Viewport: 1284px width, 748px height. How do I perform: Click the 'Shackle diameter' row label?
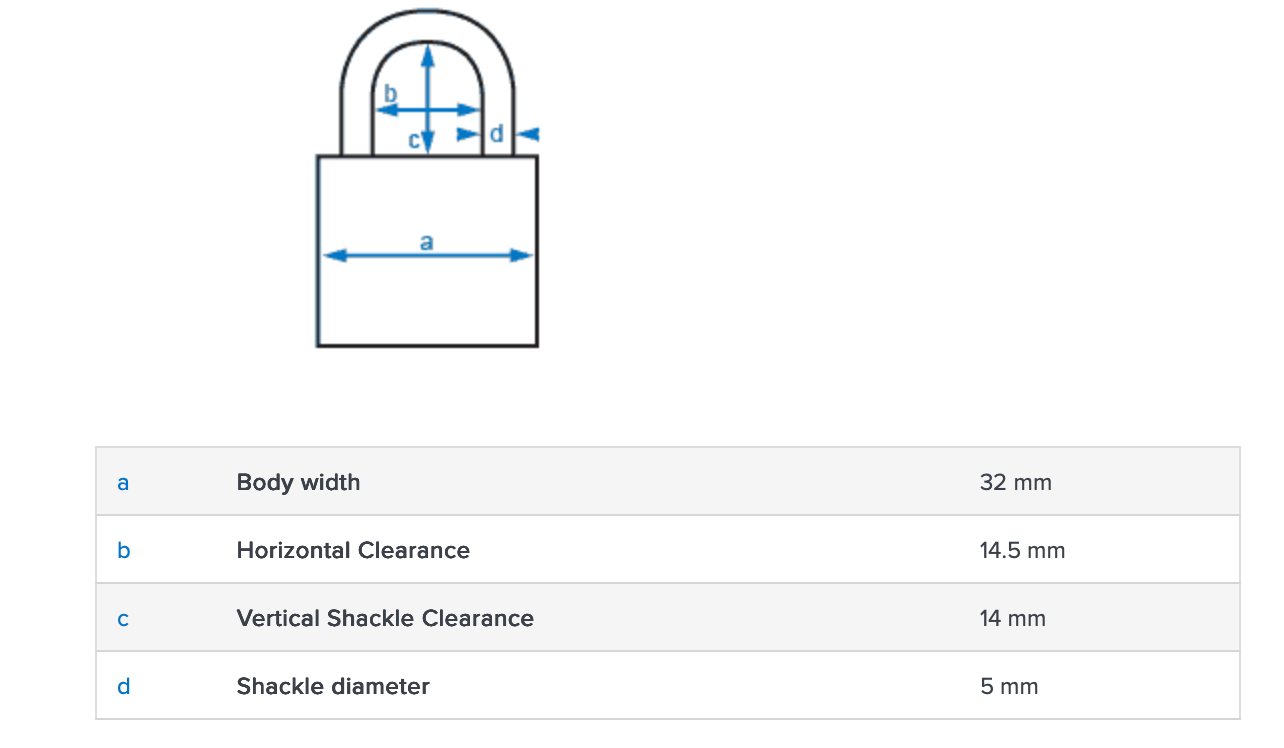tap(333, 687)
